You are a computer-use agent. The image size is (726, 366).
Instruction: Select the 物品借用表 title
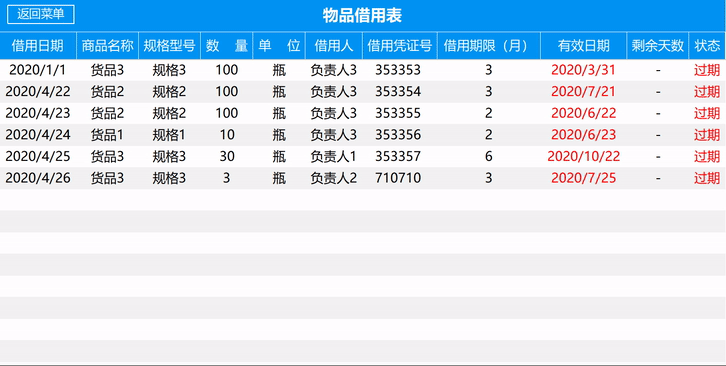[362, 16]
